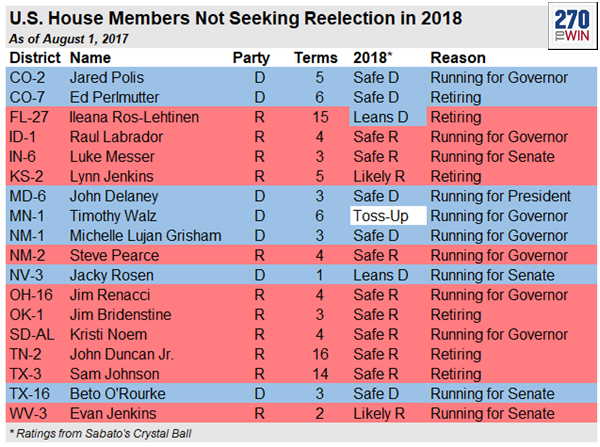Click the WV-3 Evan Jenkins row district
The height and width of the screenshot is (447, 600).
[x=28, y=414]
